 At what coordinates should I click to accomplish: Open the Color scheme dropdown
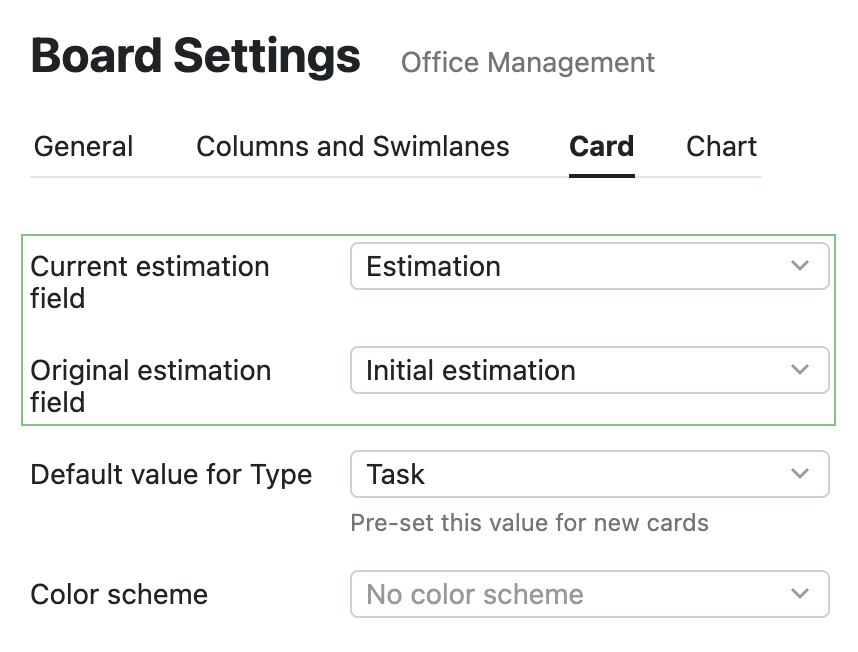coord(589,594)
